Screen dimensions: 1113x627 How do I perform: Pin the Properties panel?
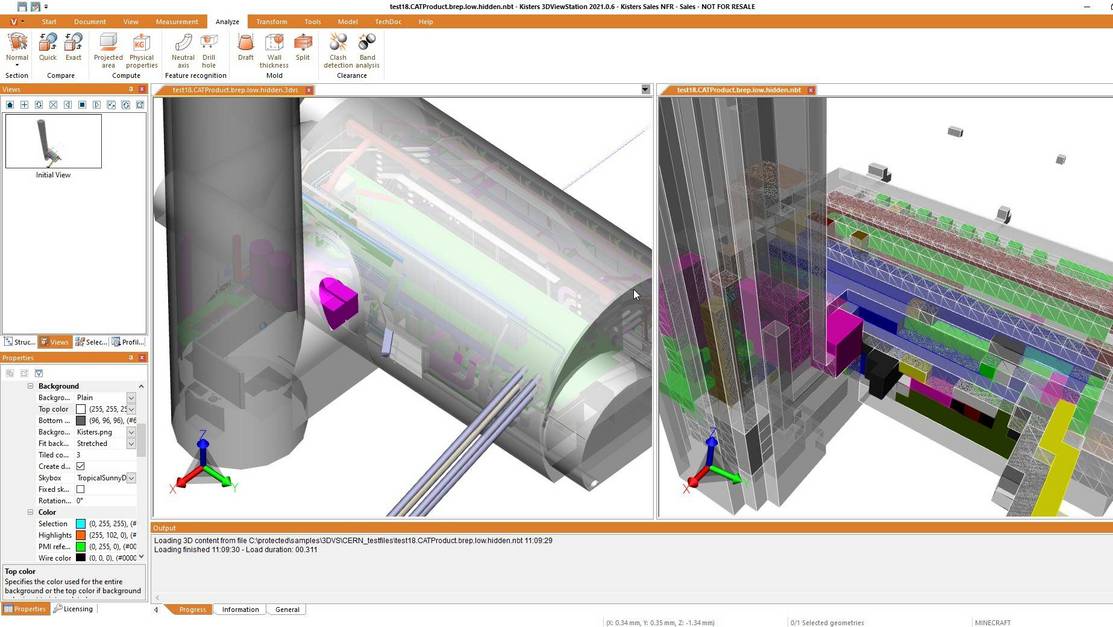(x=131, y=358)
